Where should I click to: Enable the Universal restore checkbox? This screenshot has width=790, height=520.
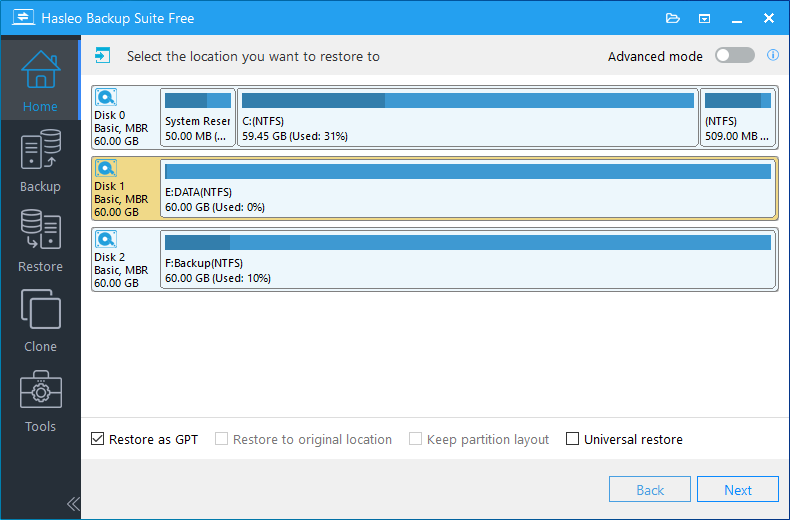point(573,439)
